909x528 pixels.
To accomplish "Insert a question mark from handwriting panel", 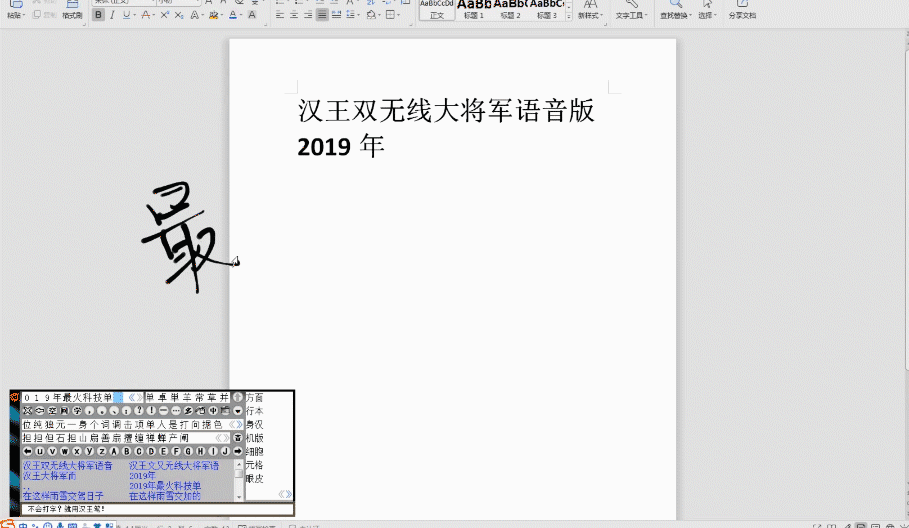I will (139, 410).
